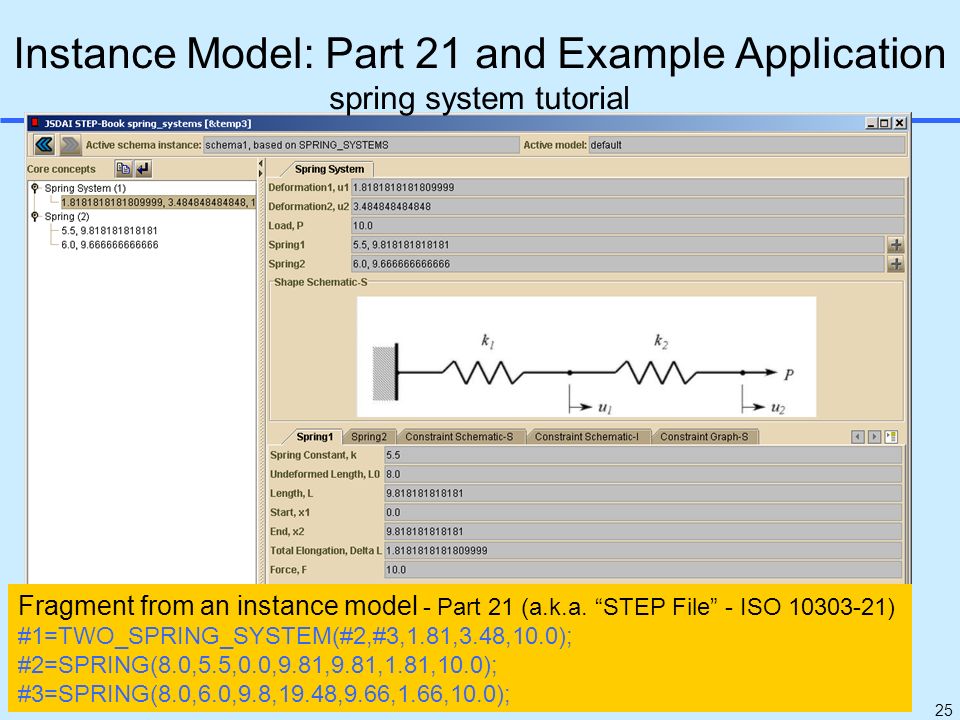960x720 pixels.
Task: Maximize the JSDAI STEP-Book window
Action: coord(885,123)
